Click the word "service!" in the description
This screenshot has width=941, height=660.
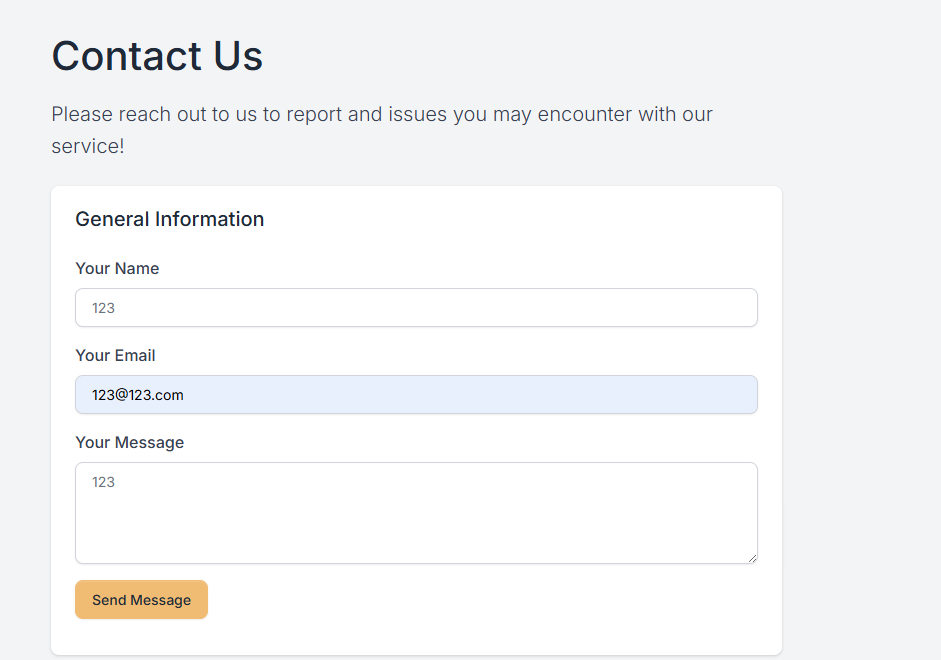tap(88, 146)
